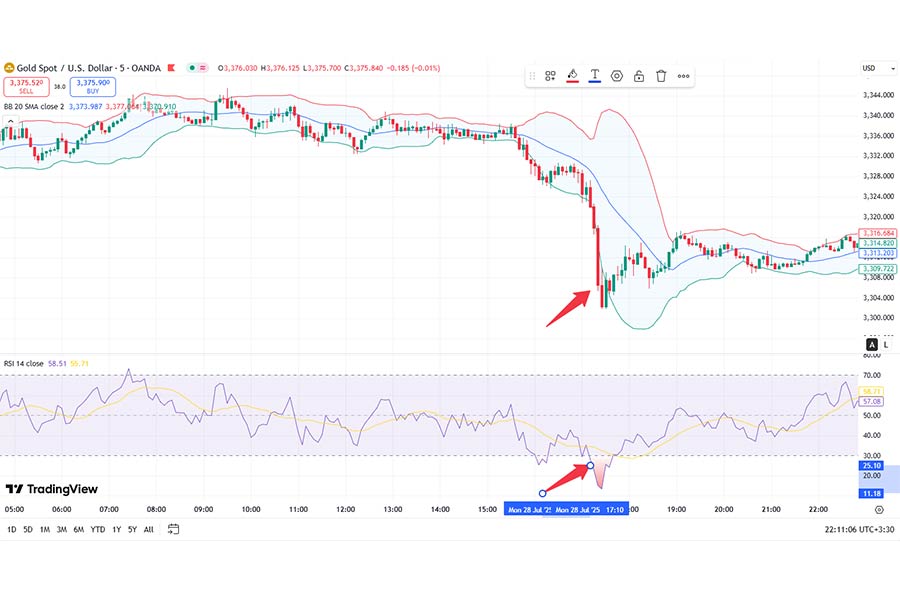Open the go-to-date calendar icon
Screen dimensions: 900x600
click(x=173, y=529)
